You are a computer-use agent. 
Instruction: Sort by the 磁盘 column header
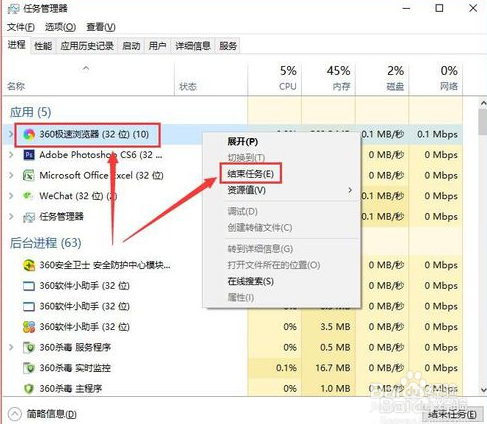[x=382, y=79]
